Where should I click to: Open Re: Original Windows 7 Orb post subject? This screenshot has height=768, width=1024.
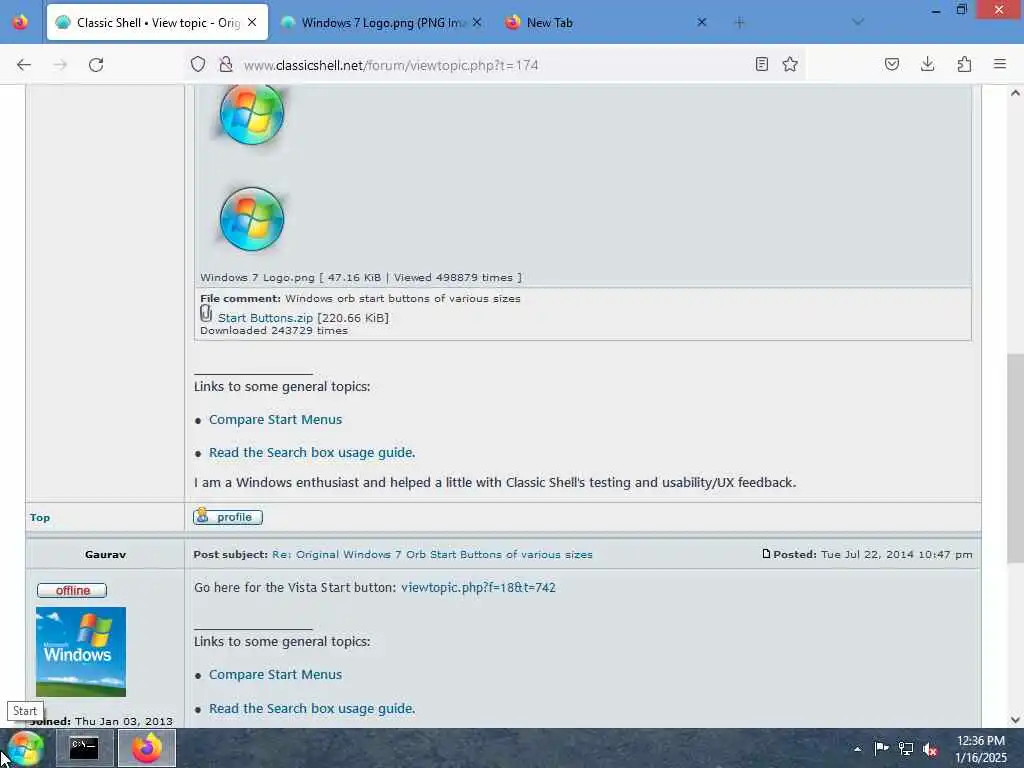click(x=432, y=554)
